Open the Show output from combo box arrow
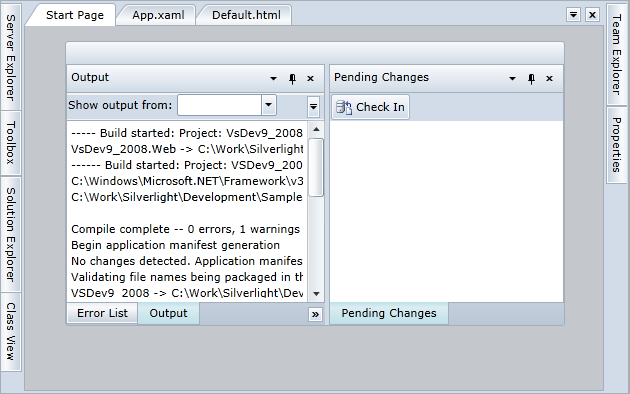This screenshot has width=630, height=394. (x=269, y=106)
